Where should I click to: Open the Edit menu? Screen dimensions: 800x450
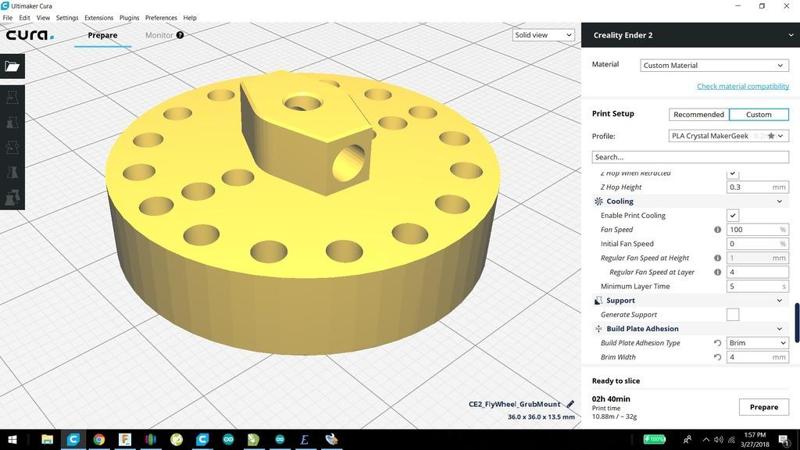(24, 18)
